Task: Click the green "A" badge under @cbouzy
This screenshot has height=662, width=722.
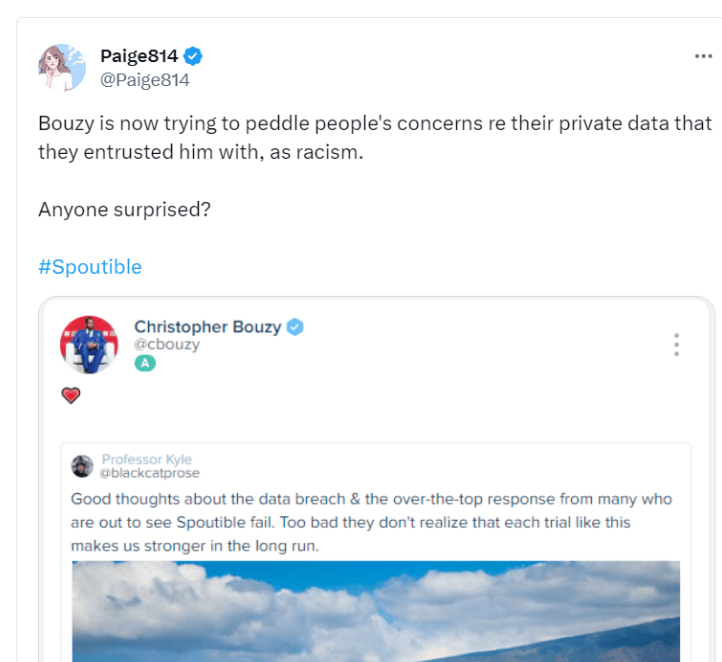Action: 146,364
